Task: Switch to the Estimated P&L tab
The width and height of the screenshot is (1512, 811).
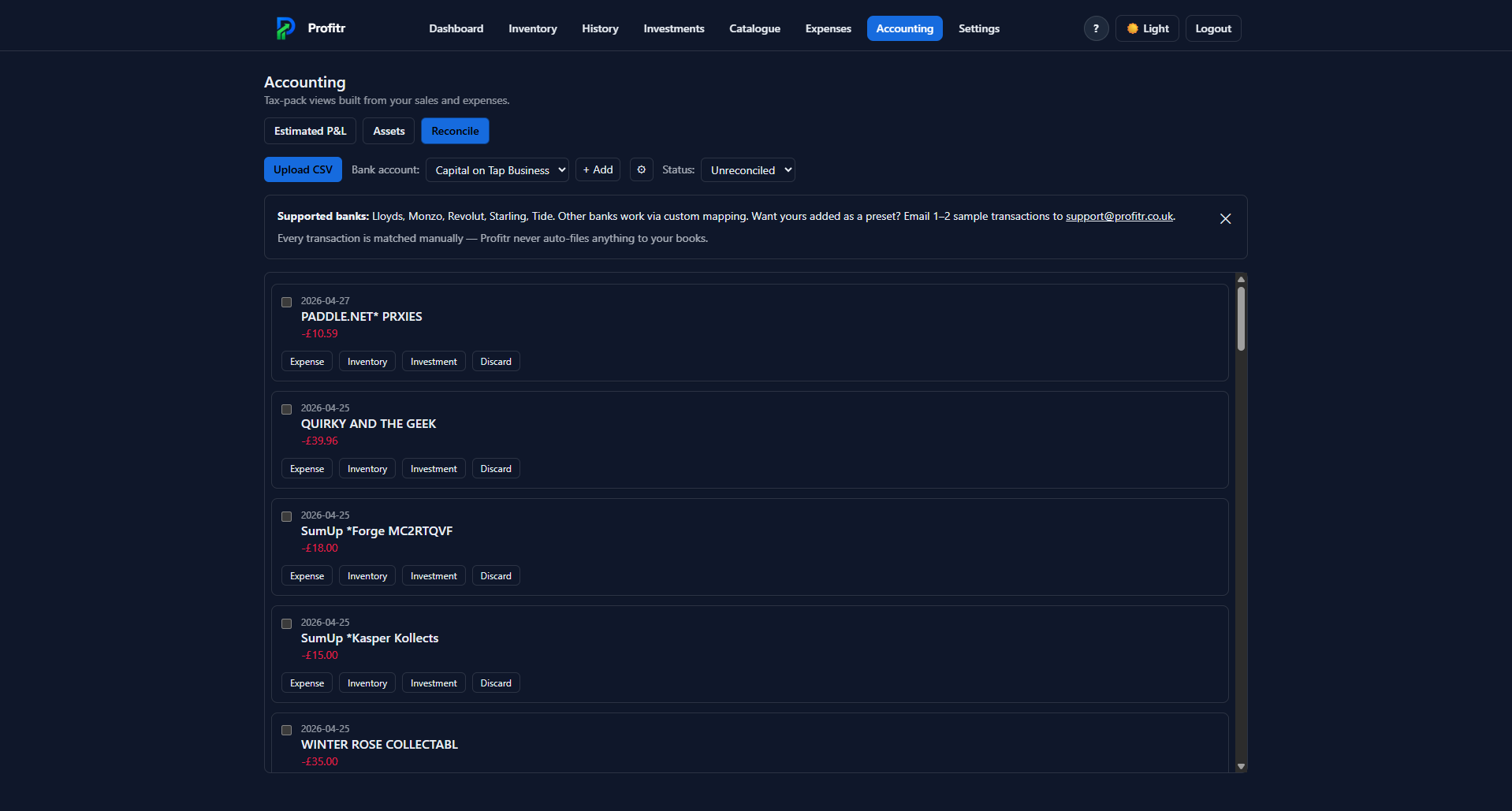Action: (310, 131)
